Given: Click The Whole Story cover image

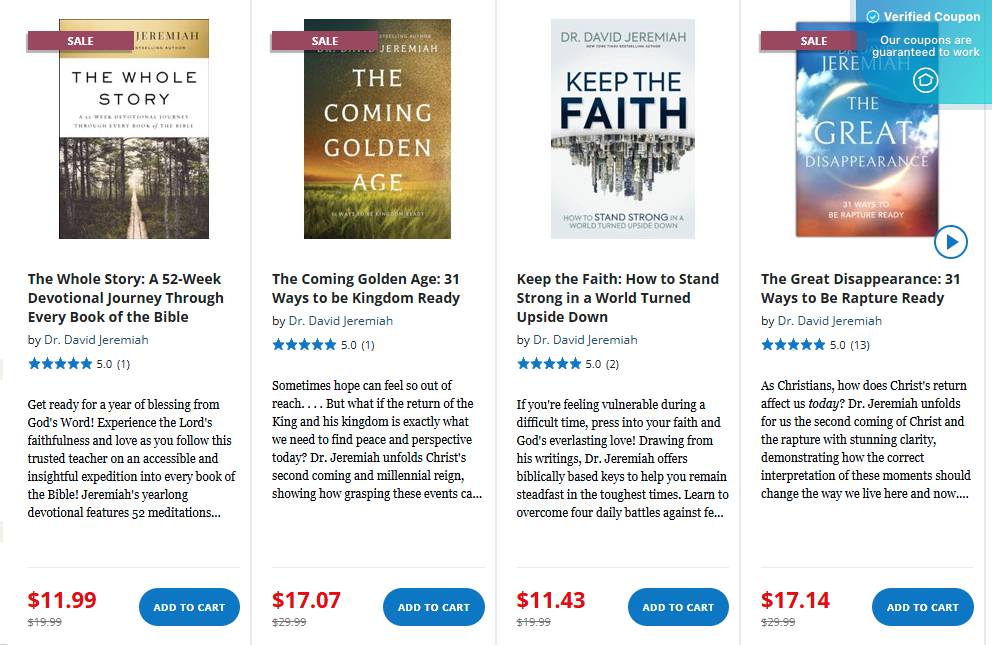Looking at the screenshot, I should (133, 130).
